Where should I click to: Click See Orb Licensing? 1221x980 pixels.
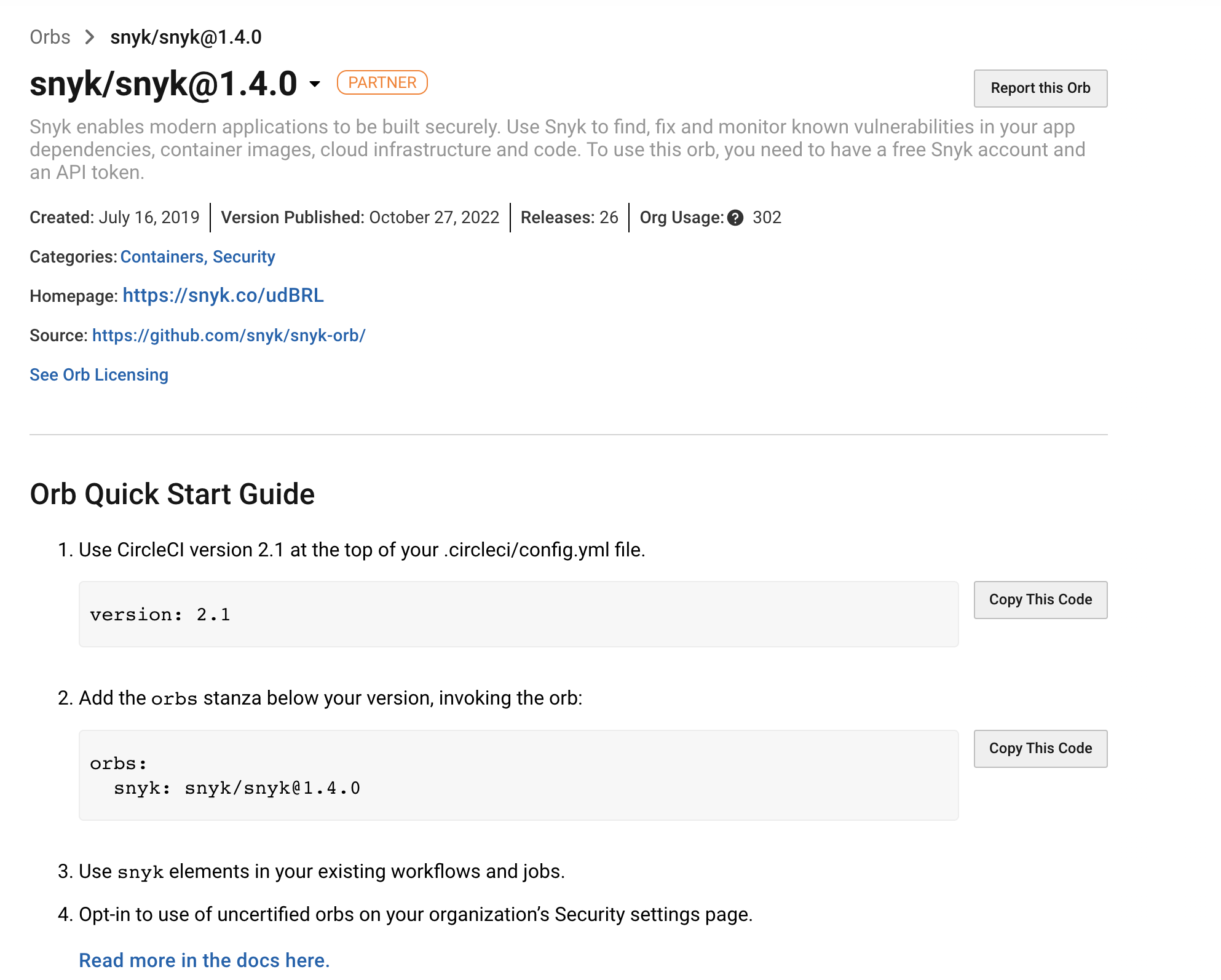pos(99,375)
